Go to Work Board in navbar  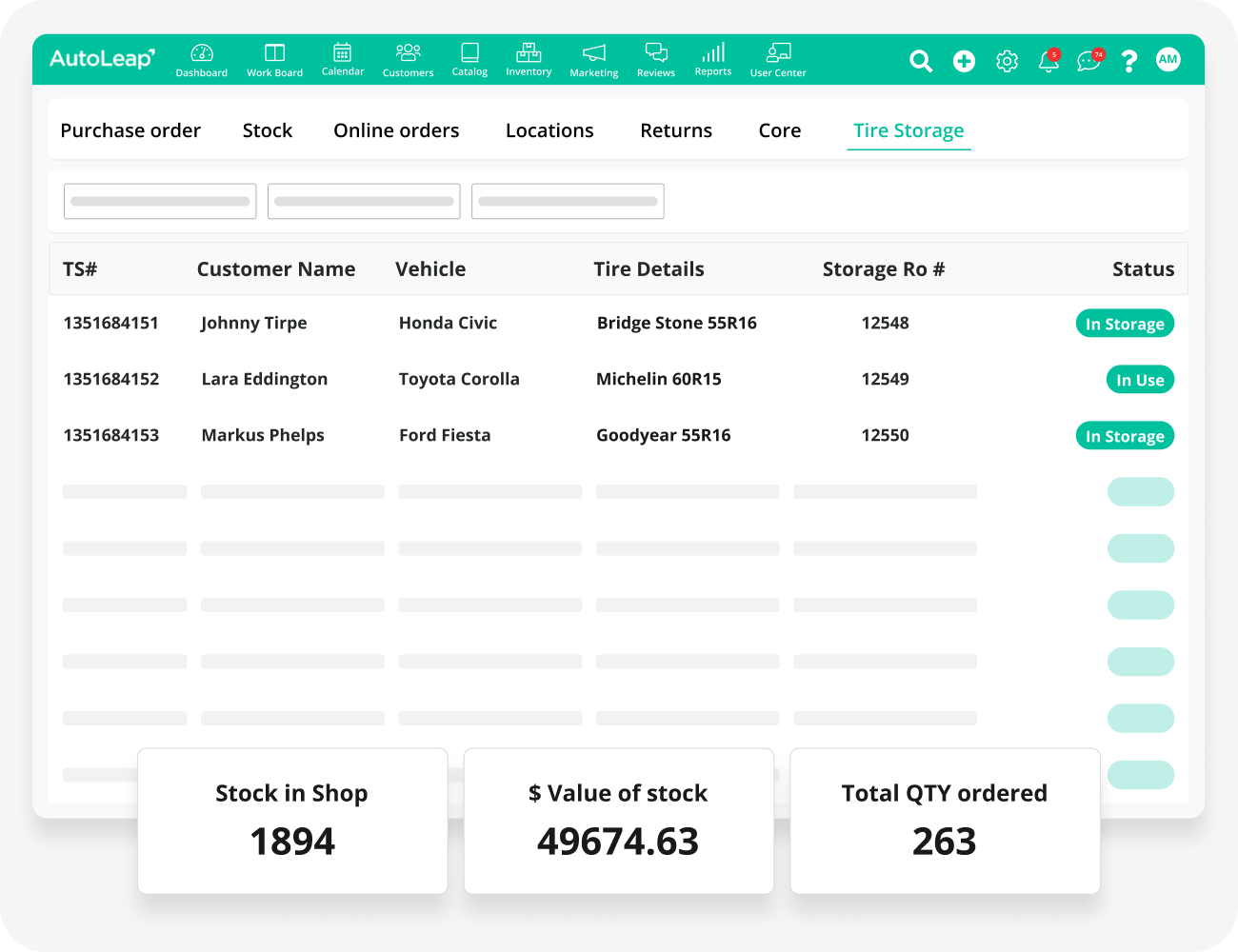click(x=274, y=54)
